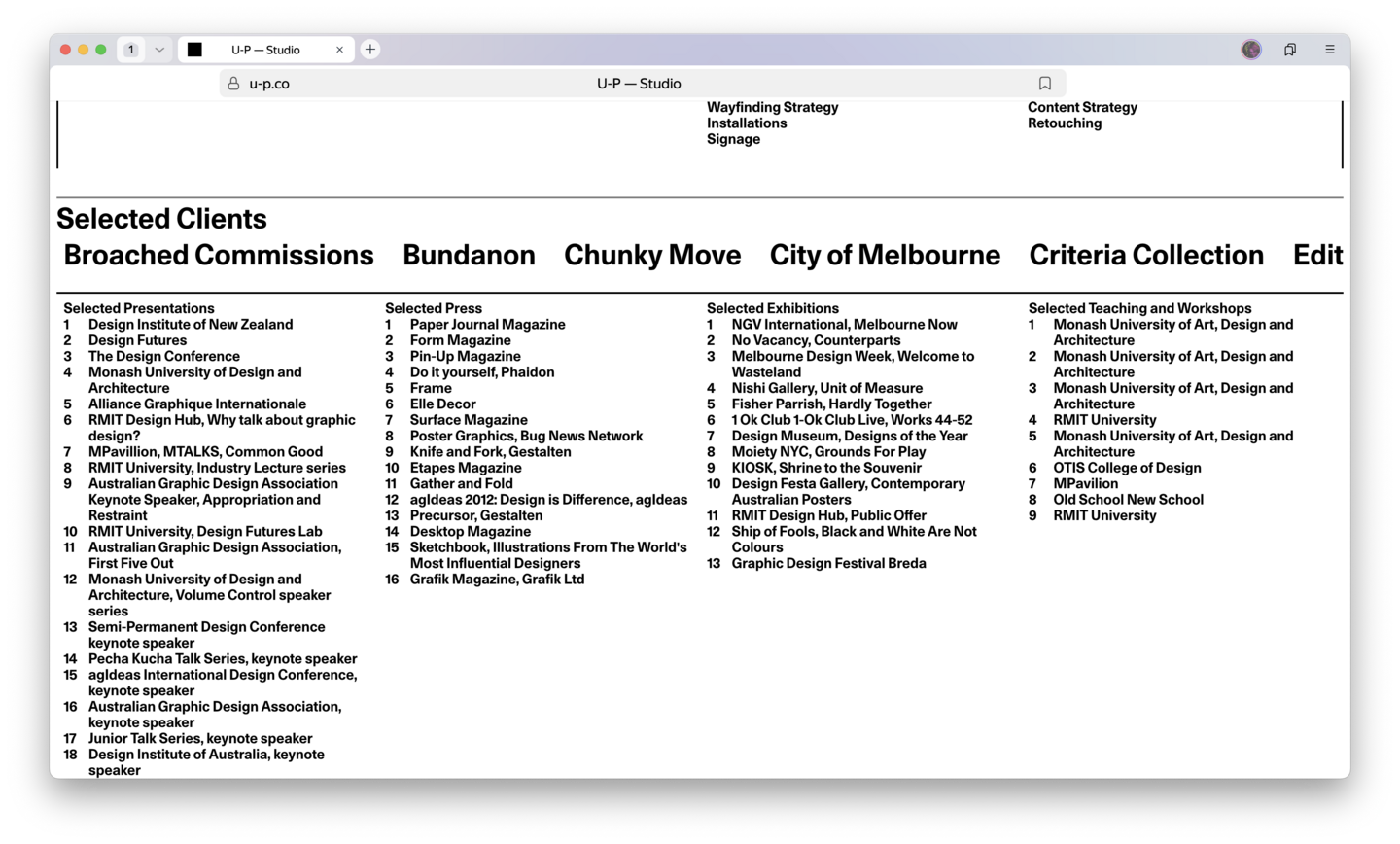Click RMIT University, Industry Lecture series entry
This screenshot has height=844, width=1400.
pos(217,468)
